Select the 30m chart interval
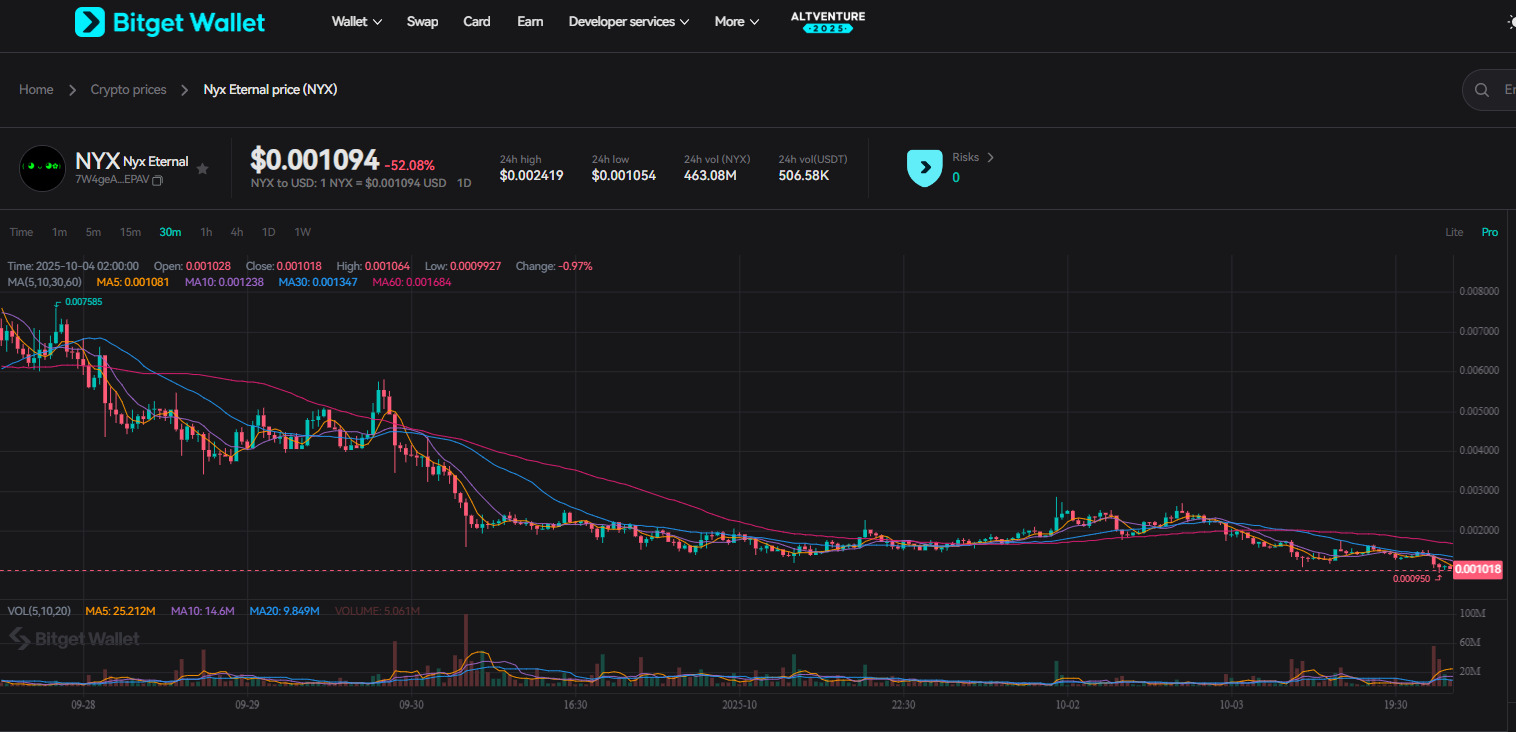This screenshot has width=1516, height=732. [170, 232]
